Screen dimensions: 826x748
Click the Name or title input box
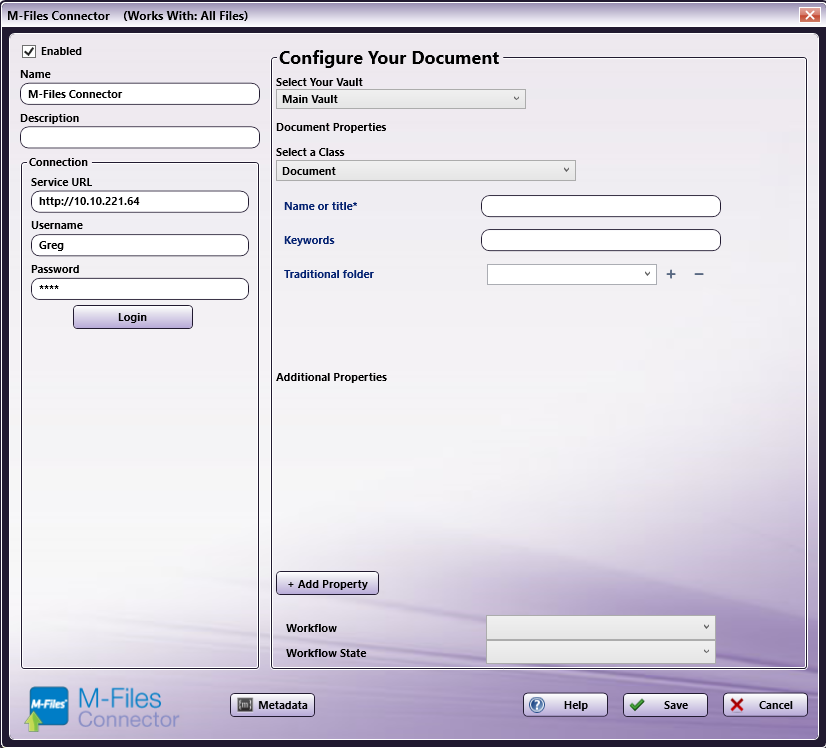pyautogui.click(x=601, y=206)
